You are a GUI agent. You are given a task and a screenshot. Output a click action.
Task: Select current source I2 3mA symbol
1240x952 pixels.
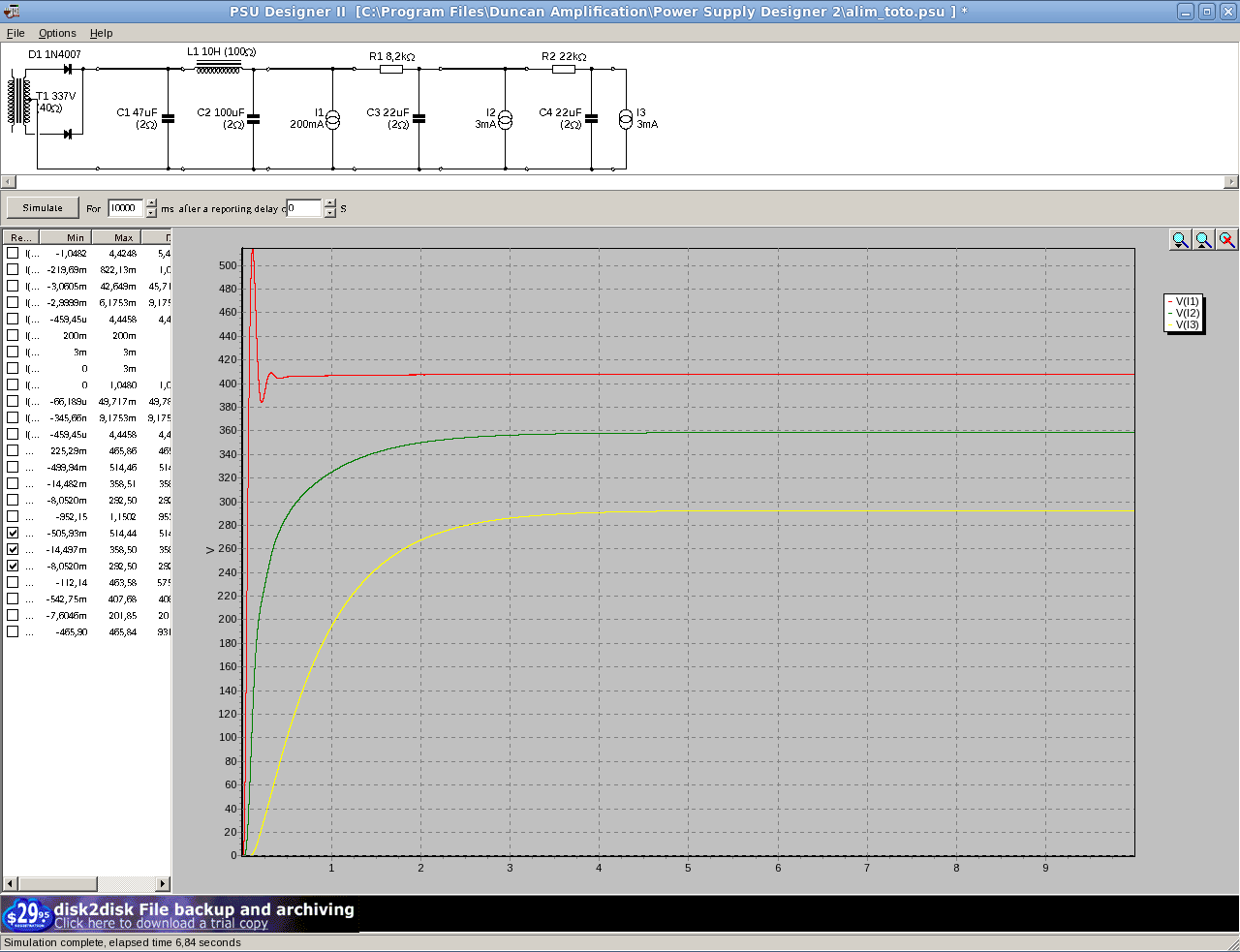click(x=505, y=119)
